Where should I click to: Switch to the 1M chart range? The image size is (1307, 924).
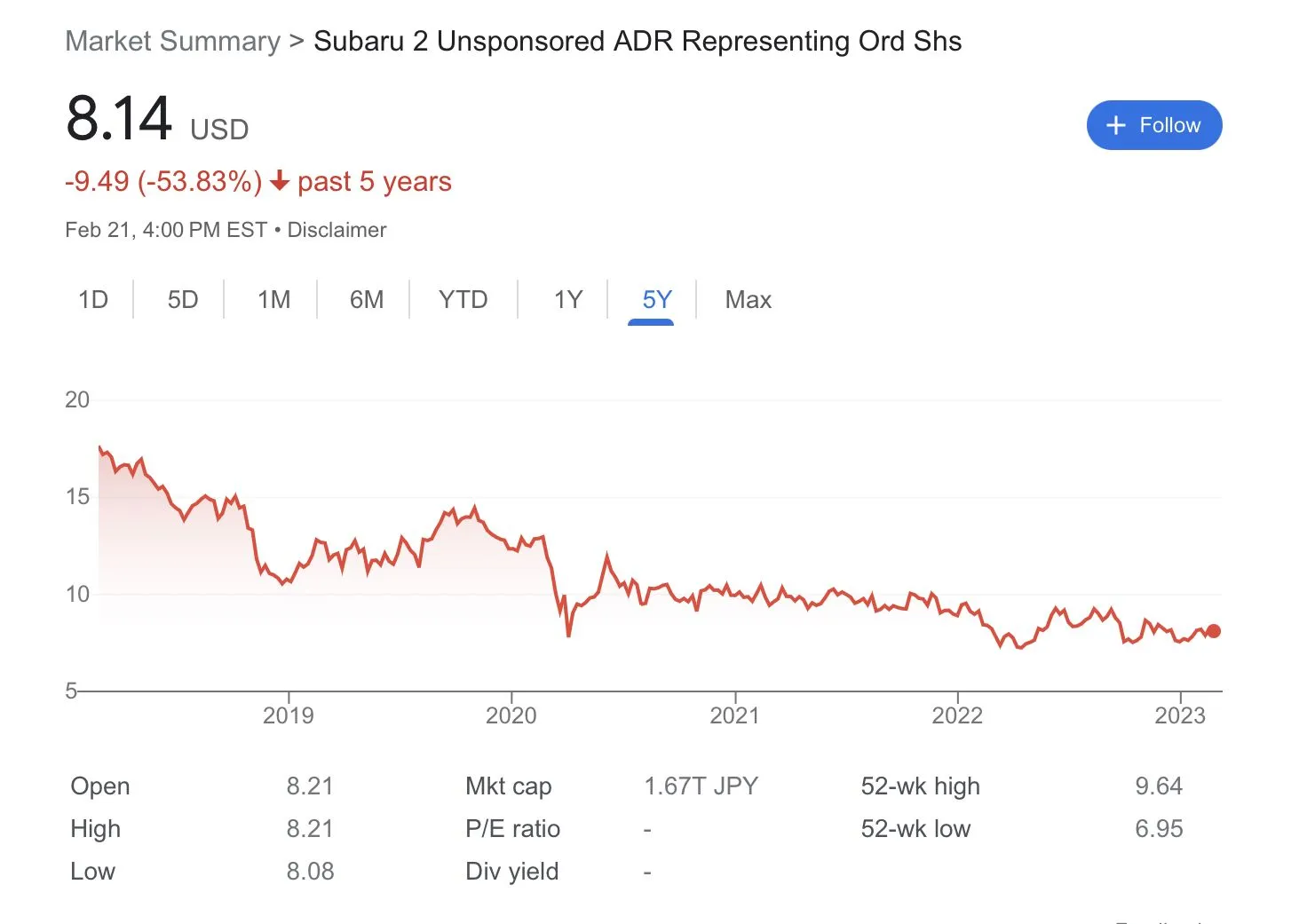pyautogui.click(x=273, y=300)
